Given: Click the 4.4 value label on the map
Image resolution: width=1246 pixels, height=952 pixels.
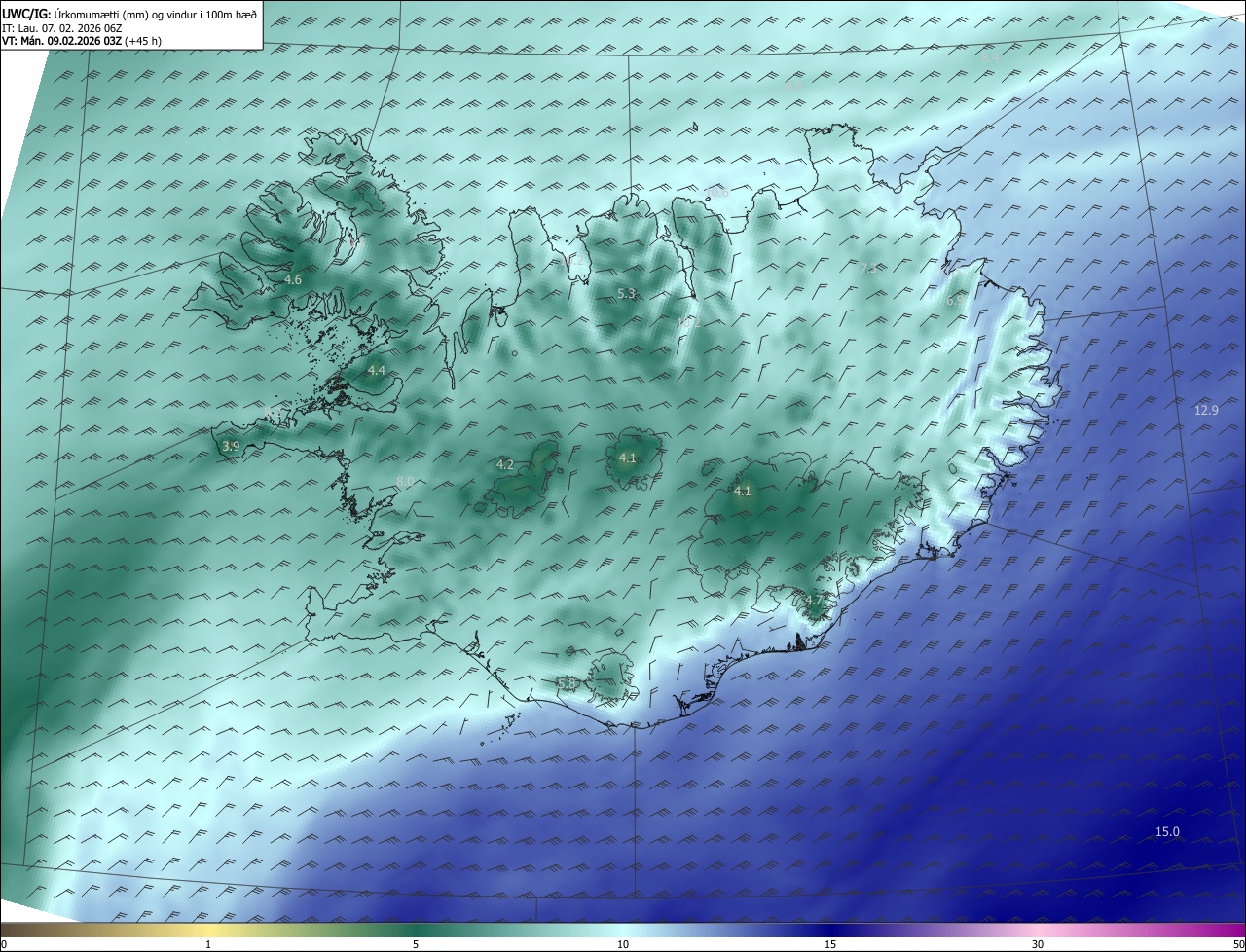Looking at the screenshot, I should pyautogui.click(x=377, y=371).
